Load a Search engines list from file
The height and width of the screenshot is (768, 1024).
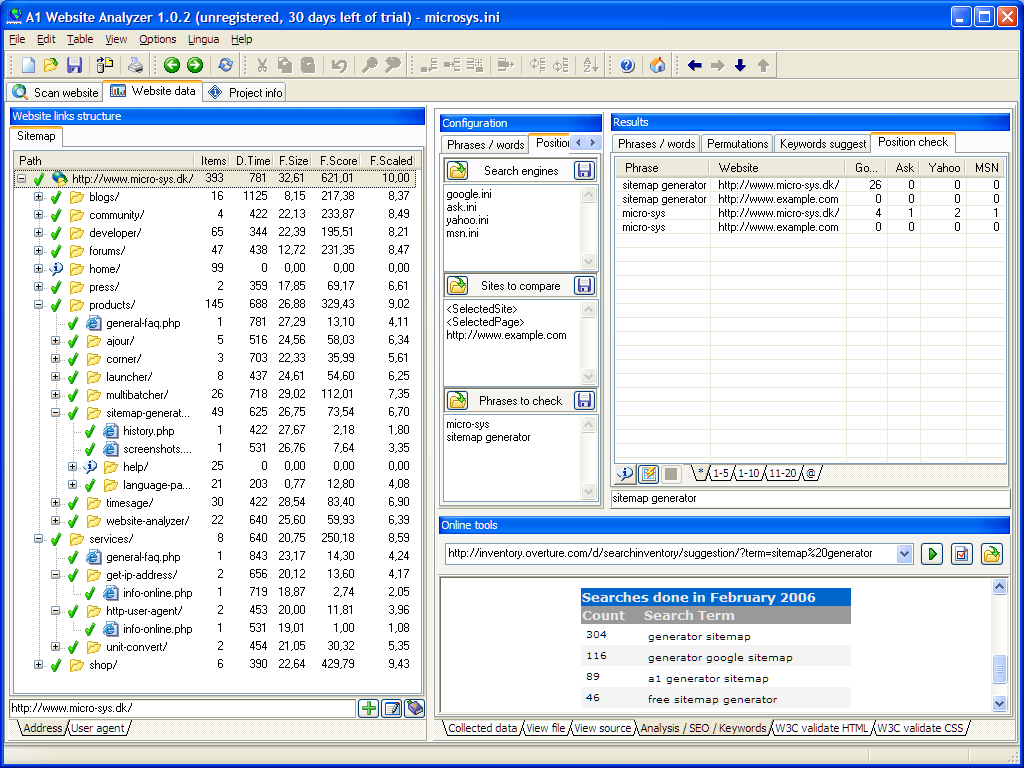tap(457, 170)
